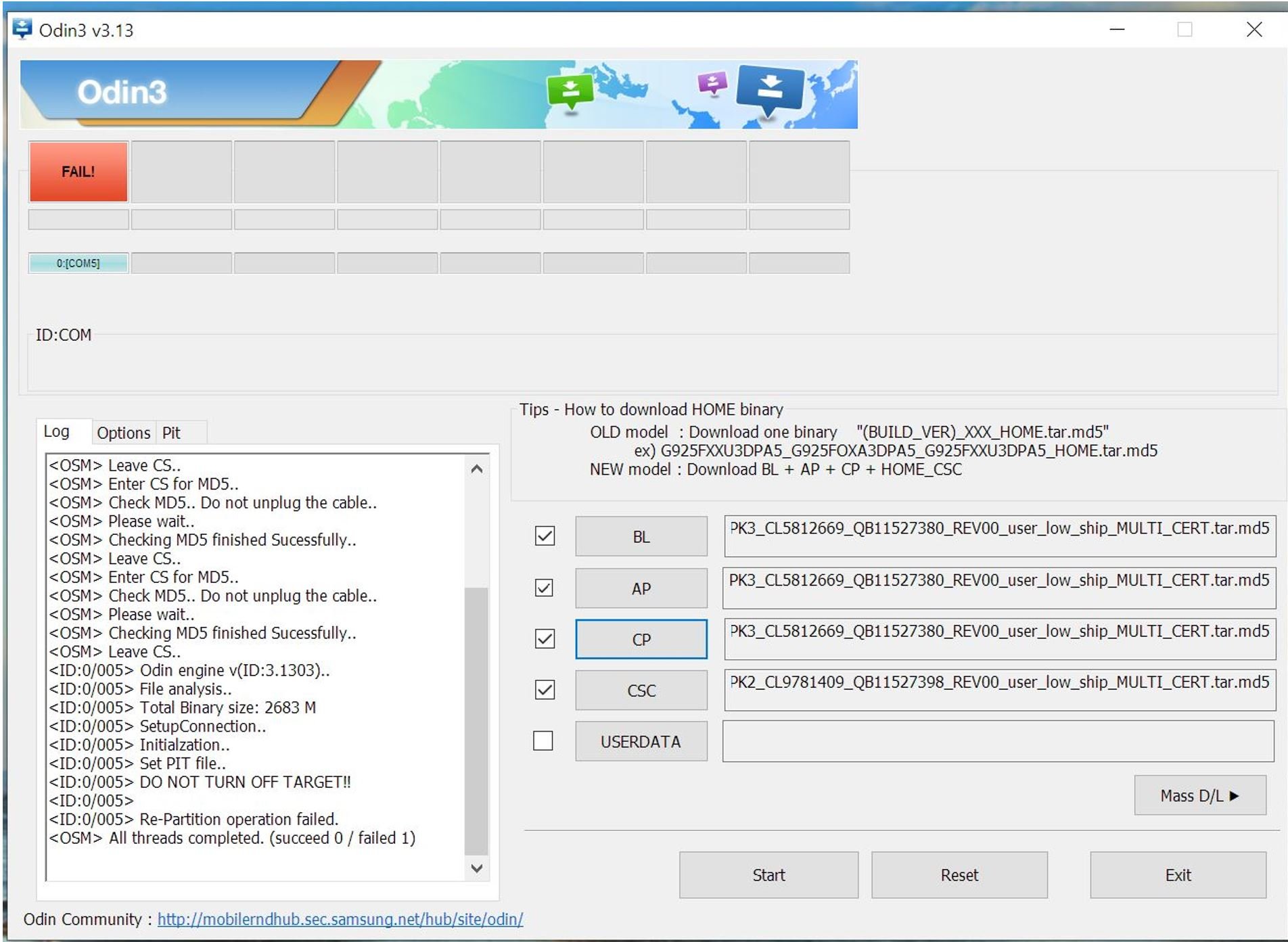
Task: Click 'Tips - How to download HOME binary' heading
Action: (x=651, y=409)
